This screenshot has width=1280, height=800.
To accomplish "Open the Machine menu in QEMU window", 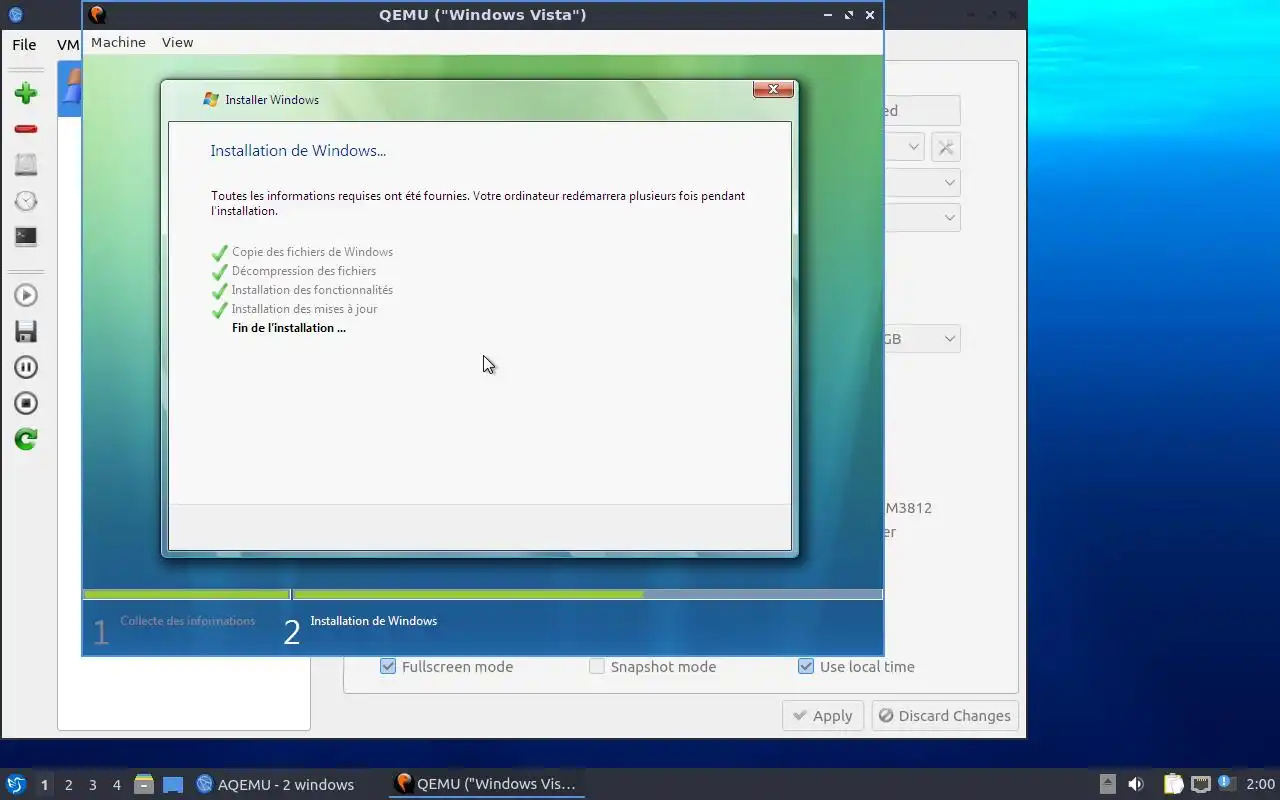I will pos(118,42).
